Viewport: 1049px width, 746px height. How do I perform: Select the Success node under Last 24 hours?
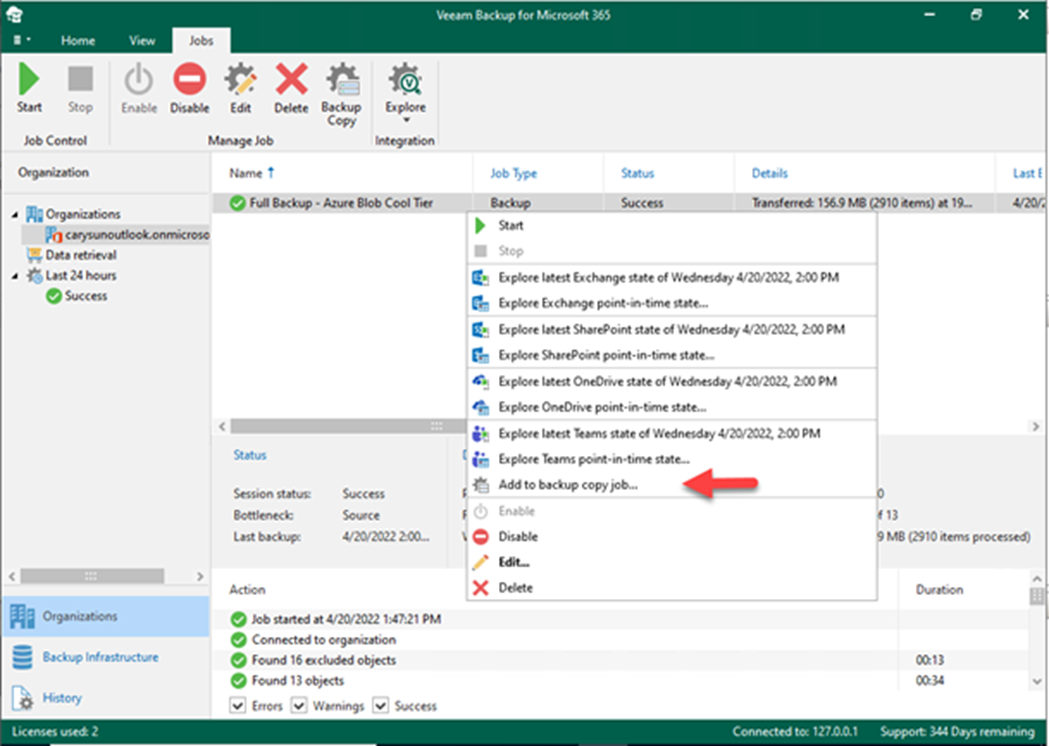tap(76, 296)
